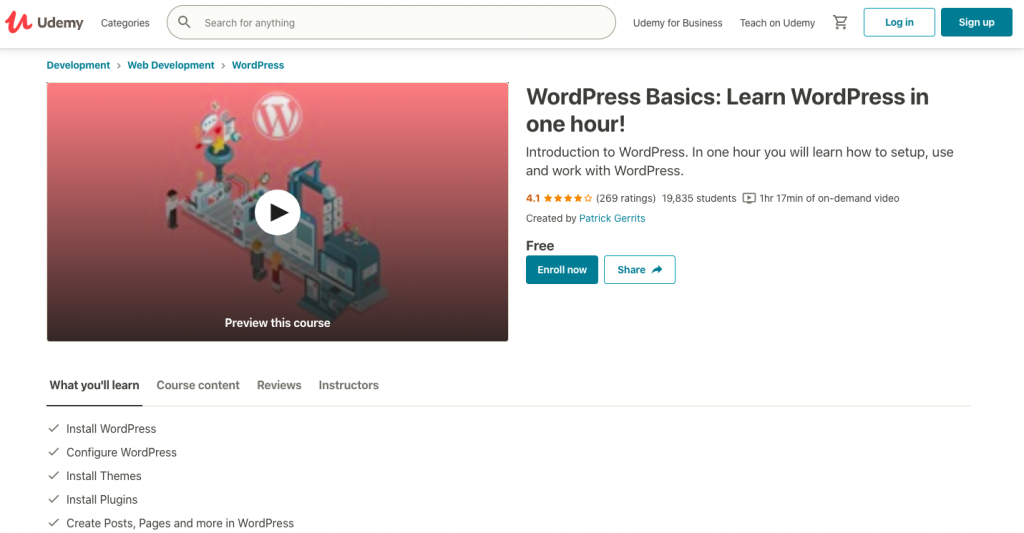
Task: Switch to Course content tab
Action: (x=198, y=385)
